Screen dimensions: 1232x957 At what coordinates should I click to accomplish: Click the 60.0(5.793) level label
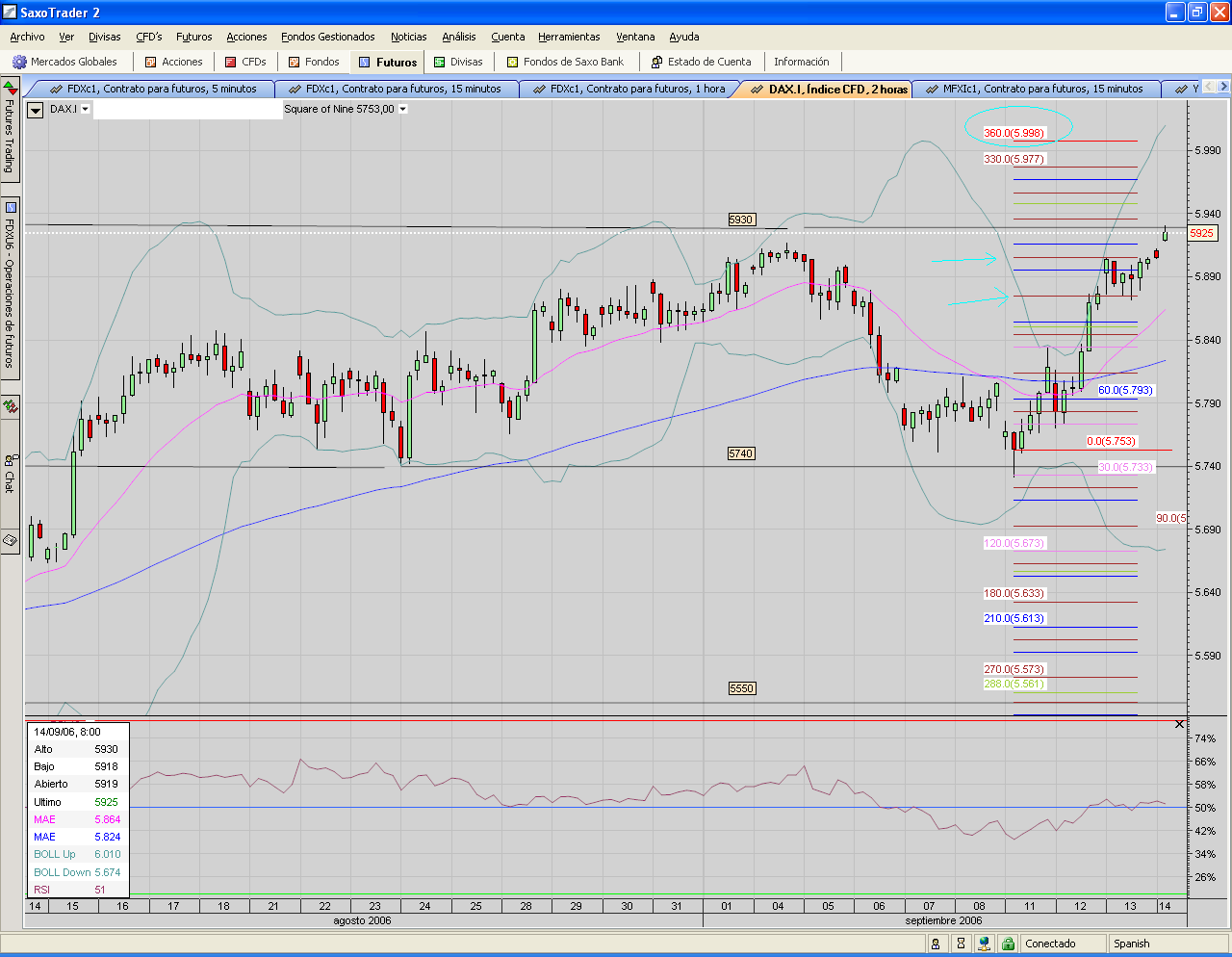click(1125, 390)
